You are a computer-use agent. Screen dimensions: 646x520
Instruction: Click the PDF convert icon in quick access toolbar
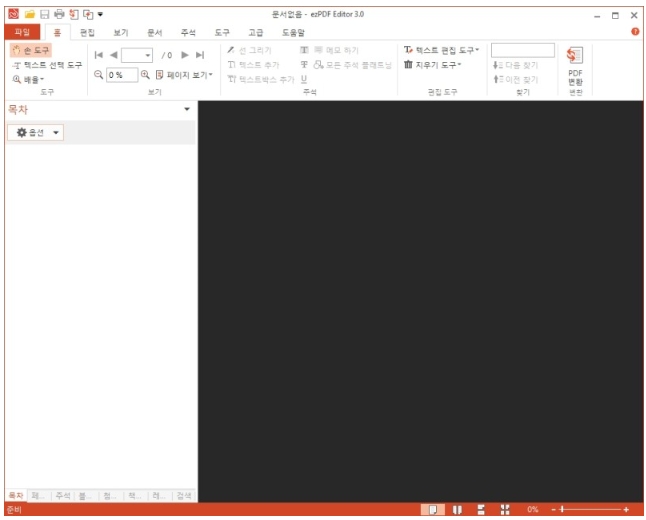74,14
